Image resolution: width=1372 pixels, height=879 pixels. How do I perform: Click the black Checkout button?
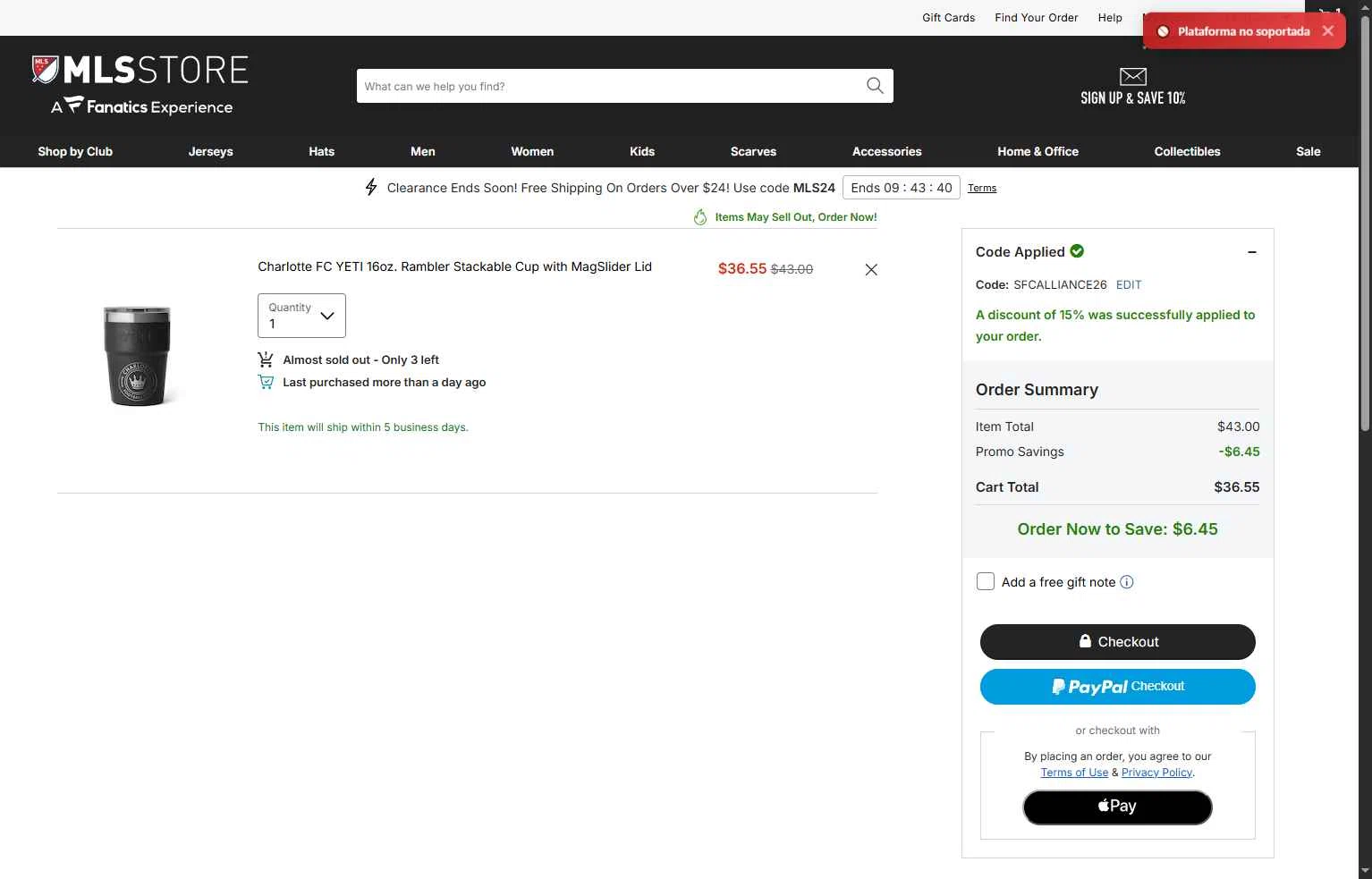pyautogui.click(x=1118, y=642)
